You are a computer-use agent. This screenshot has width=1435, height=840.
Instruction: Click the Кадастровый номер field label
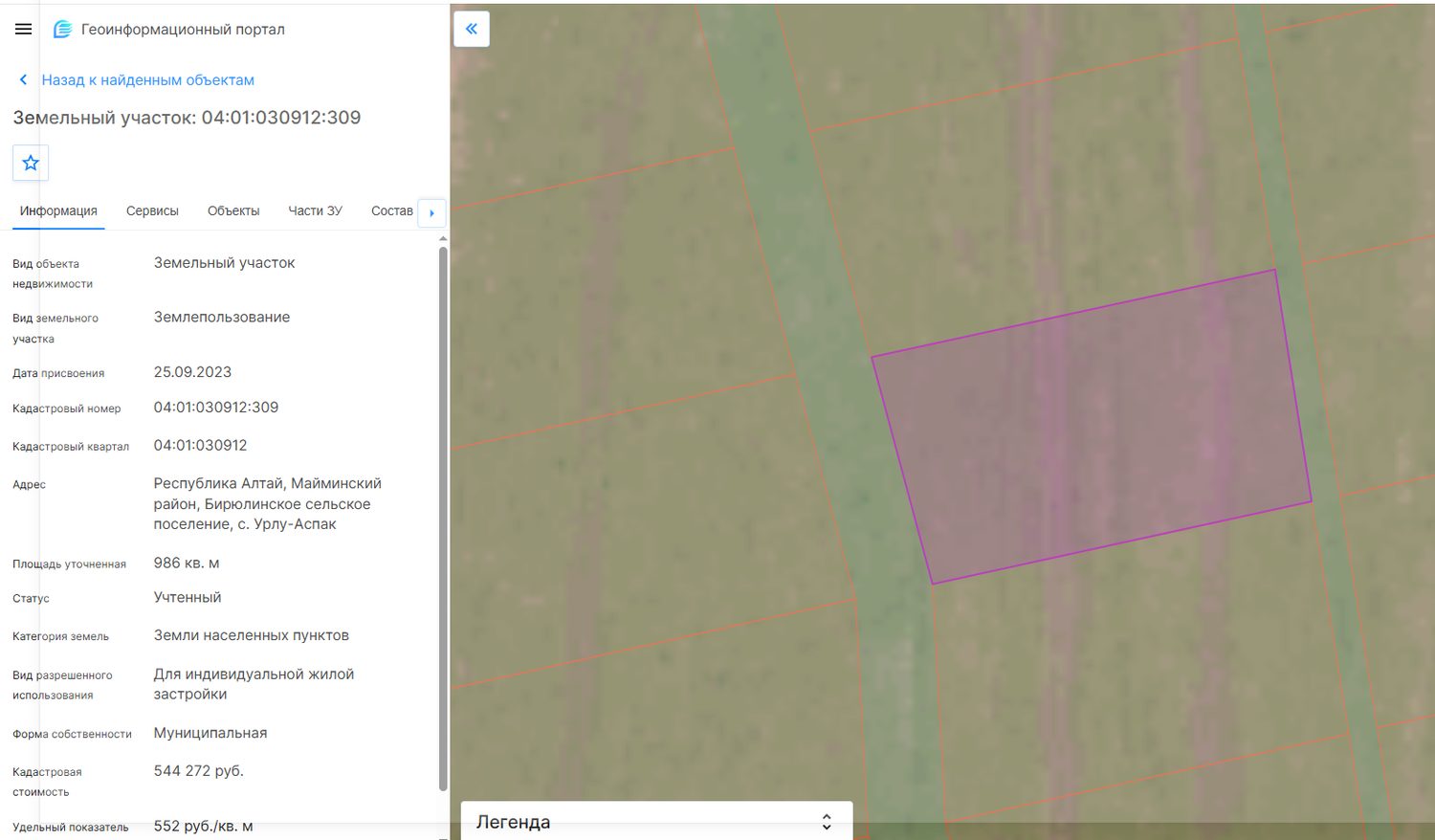[67, 409]
